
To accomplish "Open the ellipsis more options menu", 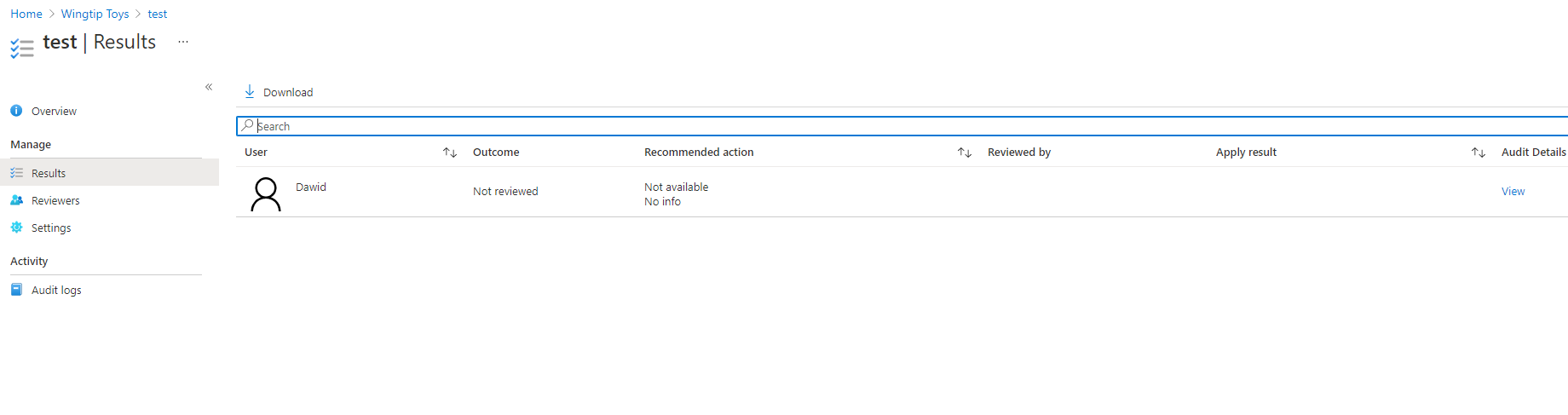I will pos(183,42).
